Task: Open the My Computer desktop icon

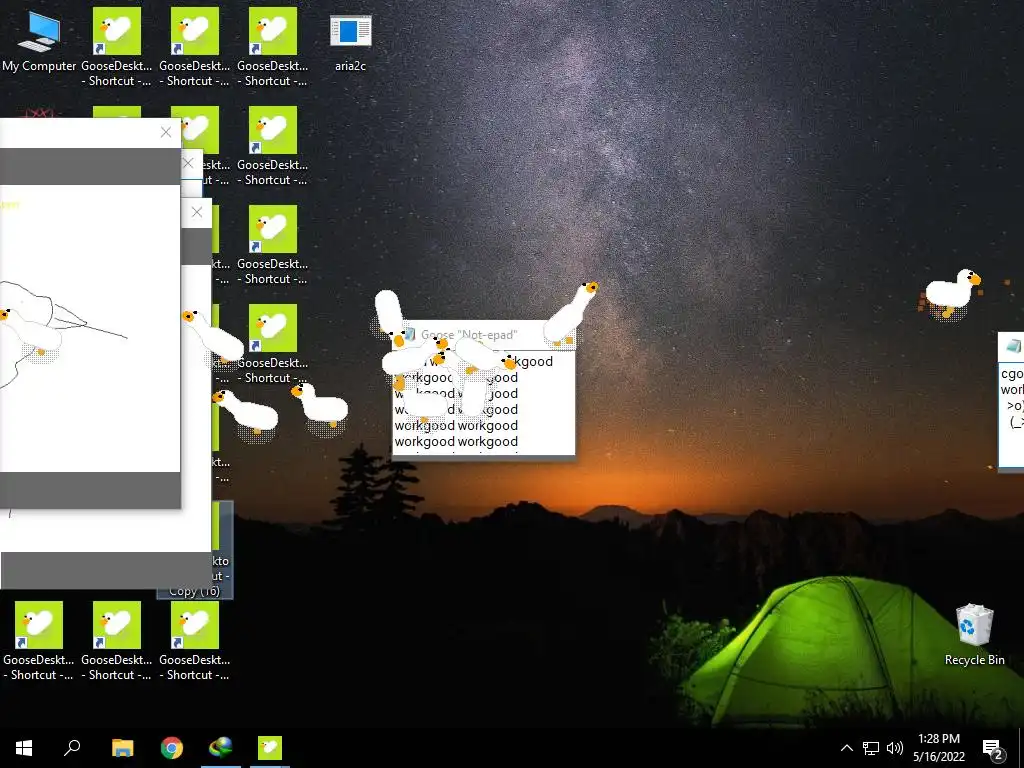Action: click(x=39, y=39)
